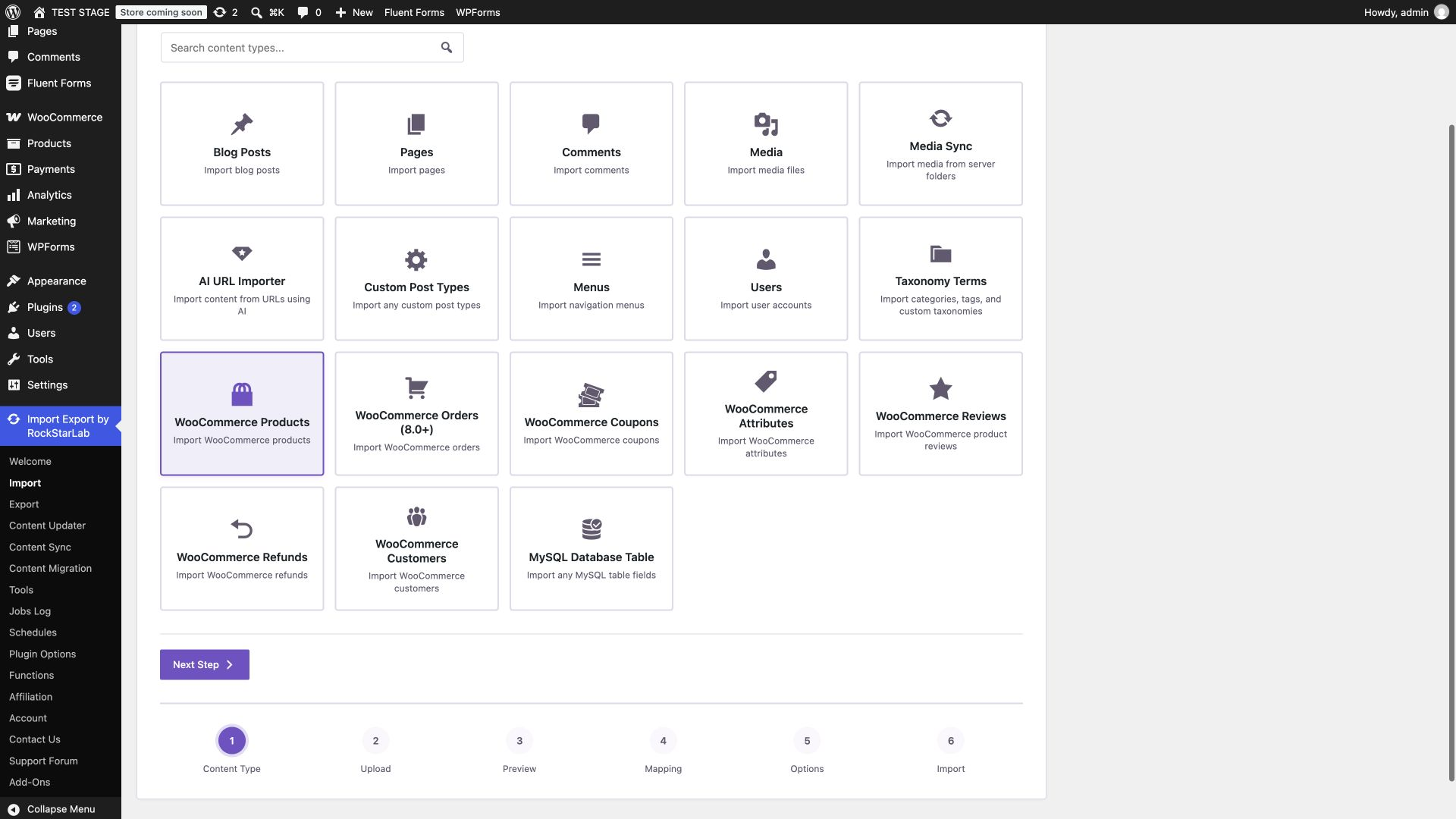The width and height of the screenshot is (1456, 819).
Task: Select the AI URL Importer diamond icon
Action: (x=242, y=253)
